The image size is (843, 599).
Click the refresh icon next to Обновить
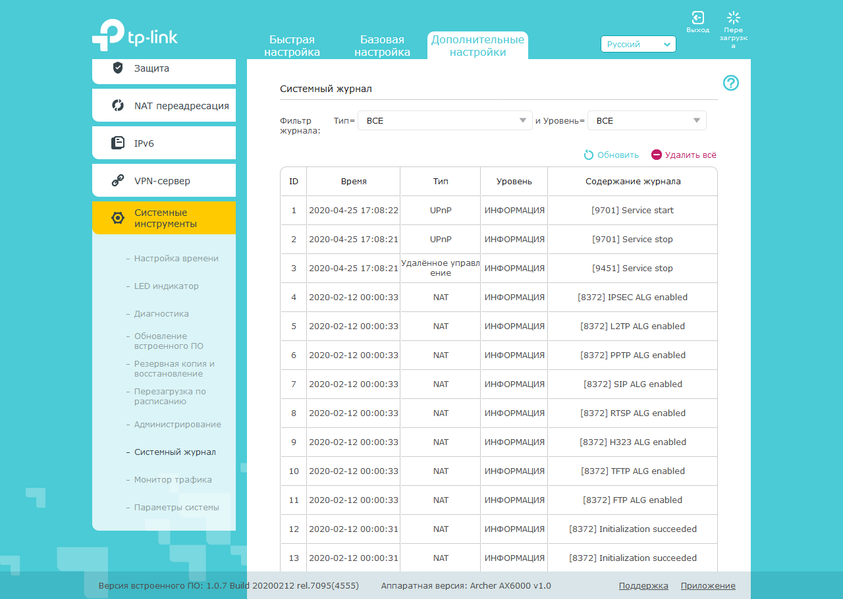pos(588,155)
